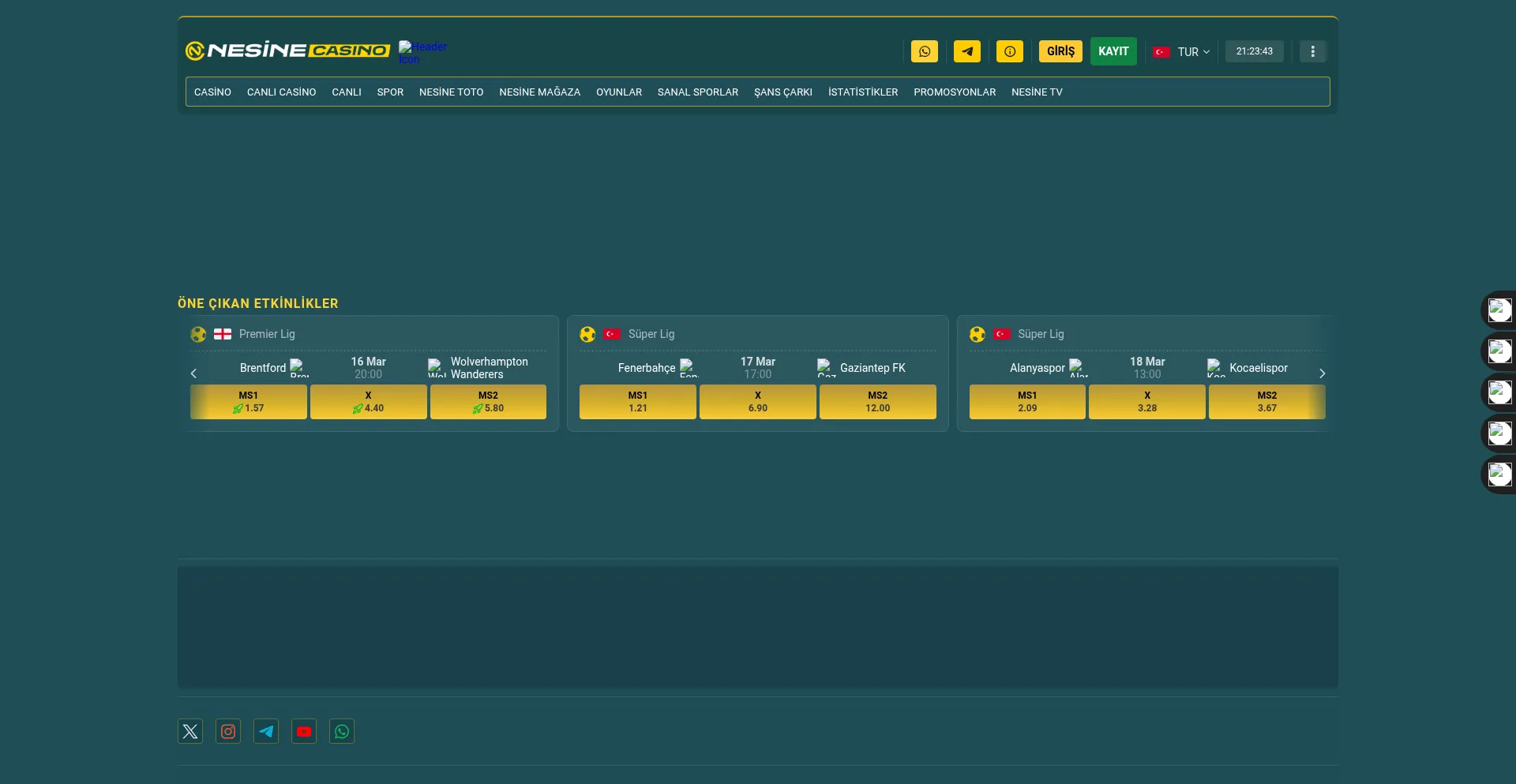Click the Gaziantep FK team name
This screenshot has width=1516, height=784.
click(872, 368)
